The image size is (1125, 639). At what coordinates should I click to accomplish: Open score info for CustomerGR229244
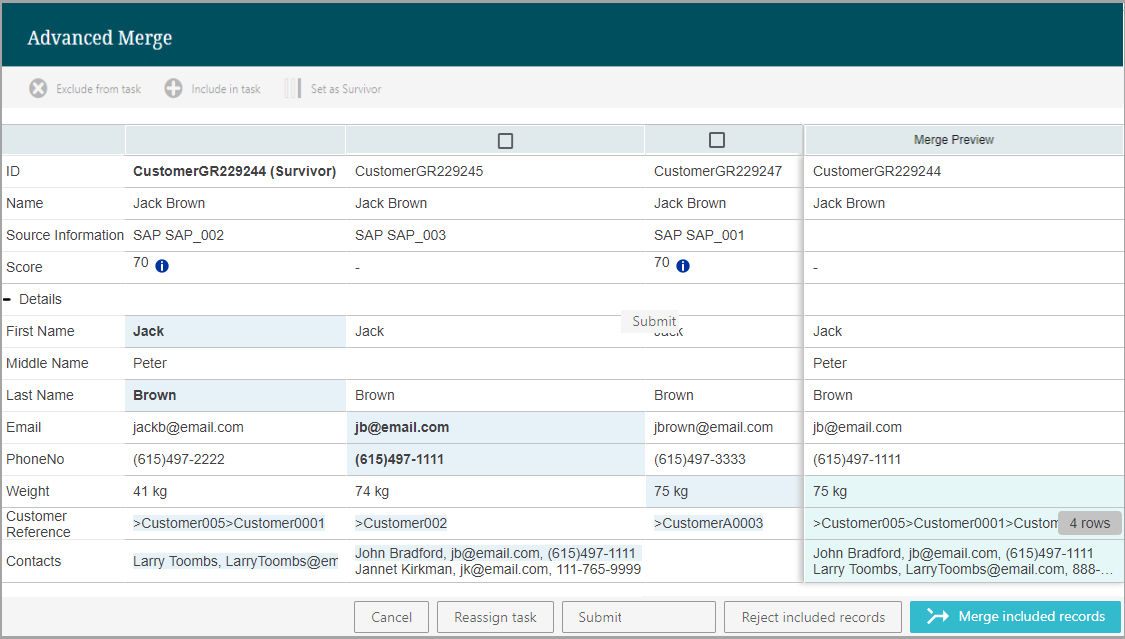click(x=162, y=266)
